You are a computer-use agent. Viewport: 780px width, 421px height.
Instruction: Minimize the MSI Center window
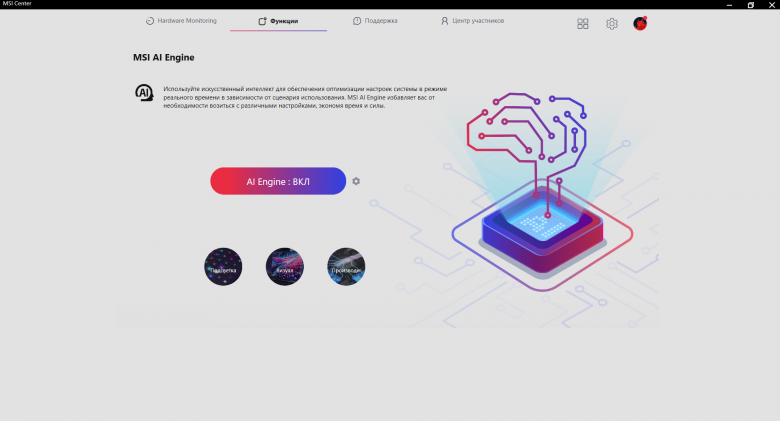click(729, 5)
